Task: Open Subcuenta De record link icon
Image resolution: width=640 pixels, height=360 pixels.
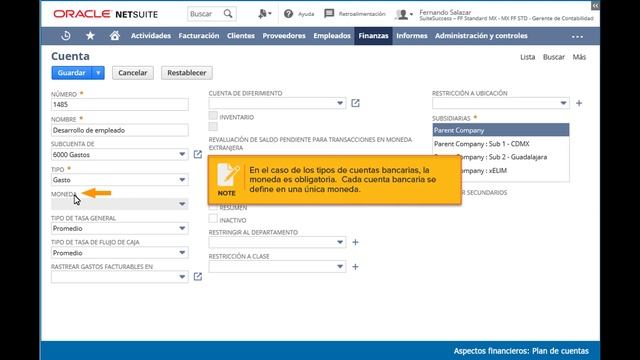Action: 198,154
